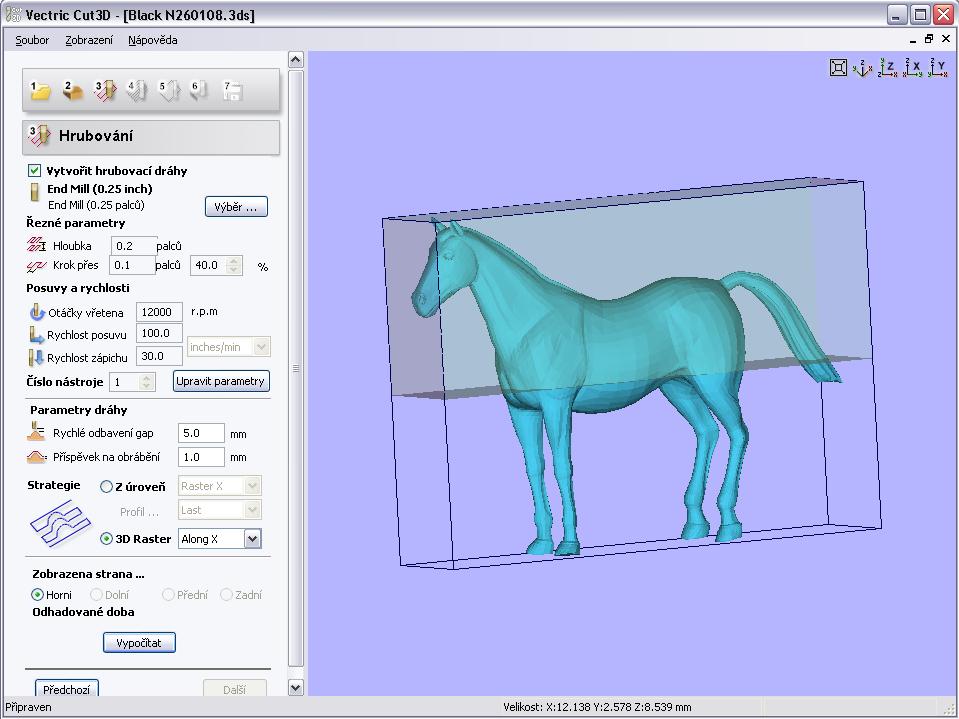This screenshot has height=719, width=959.
Task: Switch to isometric 3D view icon
Action: pos(862,68)
